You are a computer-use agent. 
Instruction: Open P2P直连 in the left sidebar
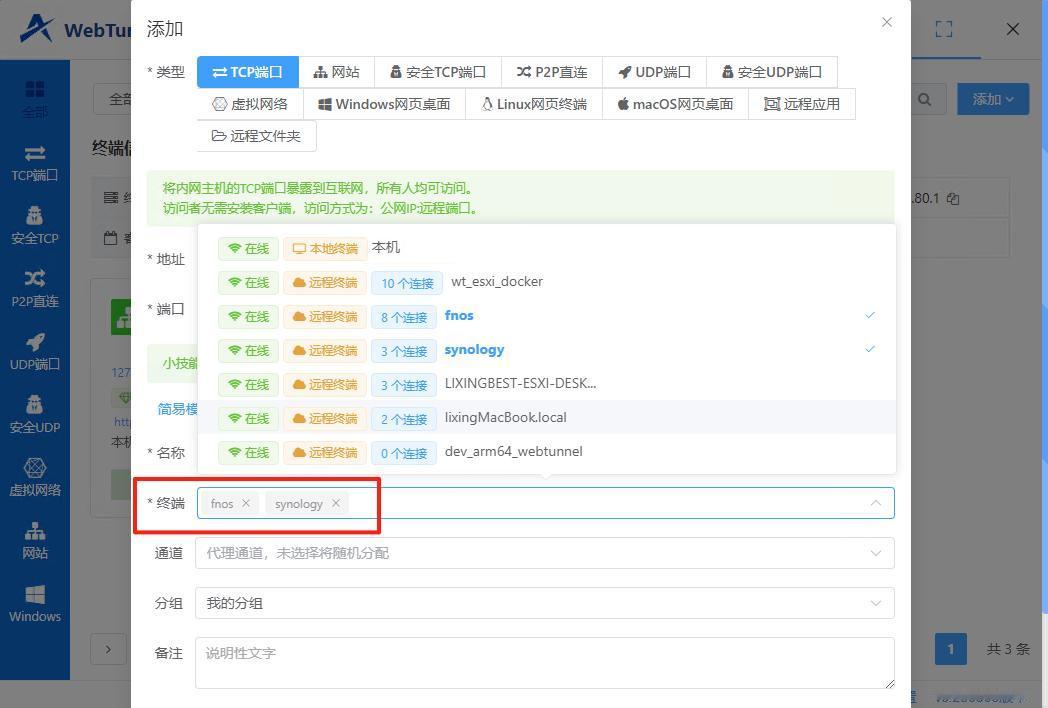click(x=35, y=289)
